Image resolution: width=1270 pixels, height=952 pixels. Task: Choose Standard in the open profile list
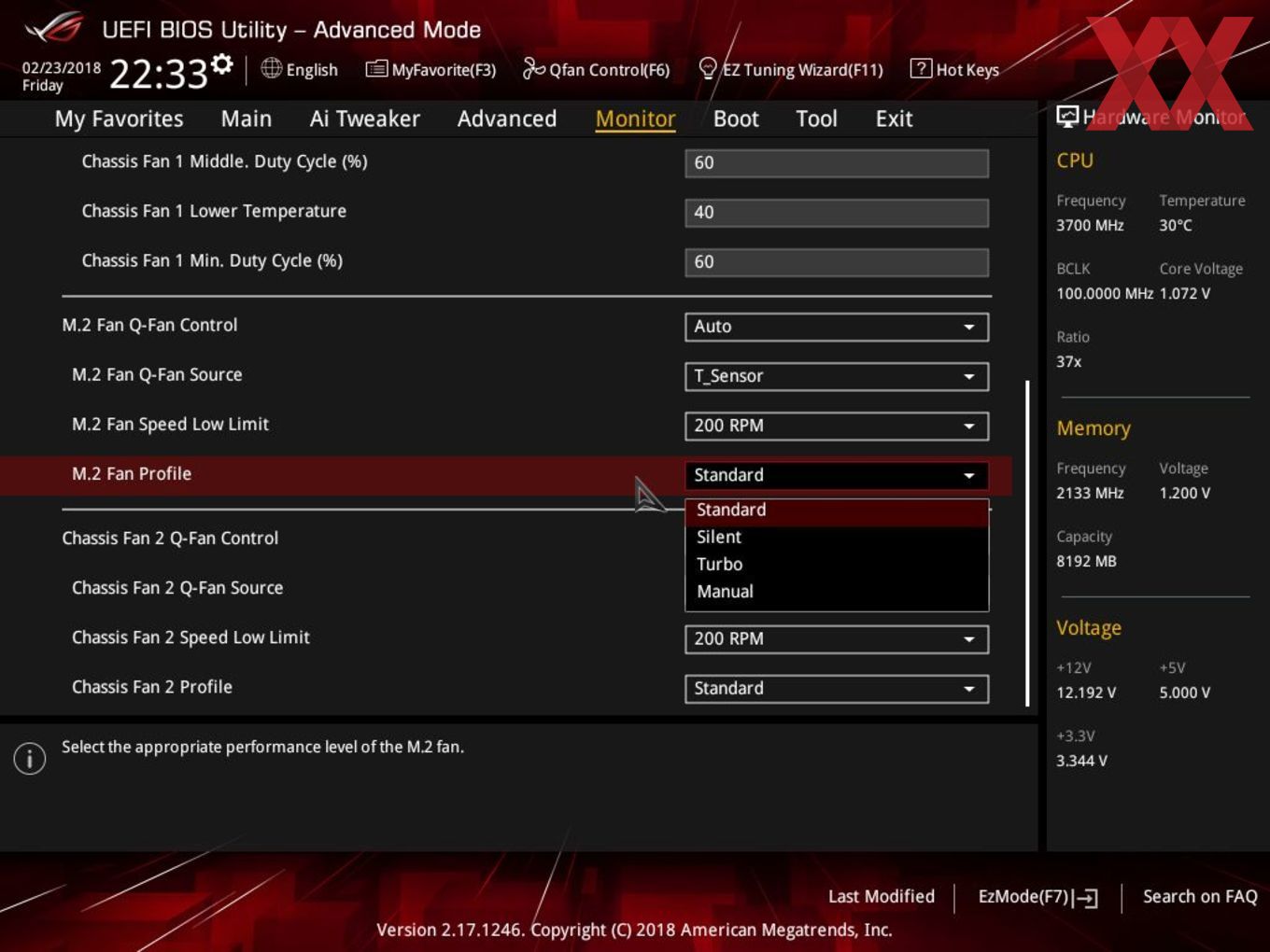click(837, 511)
